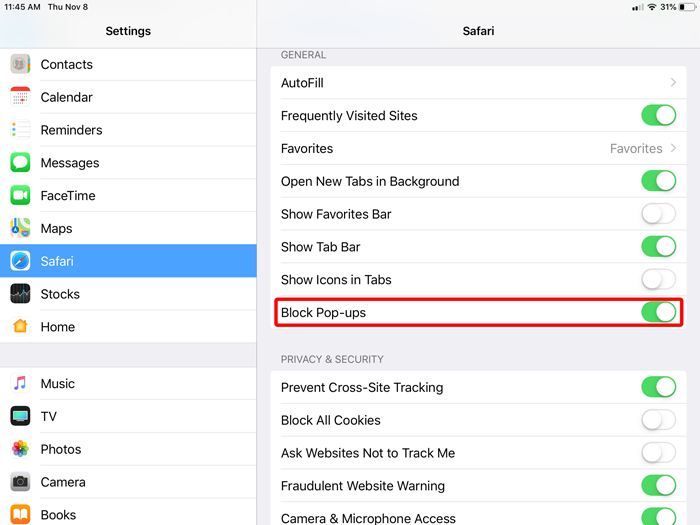Enable Block All Cookies switch
Screen dimensions: 700x525
point(658,420)
